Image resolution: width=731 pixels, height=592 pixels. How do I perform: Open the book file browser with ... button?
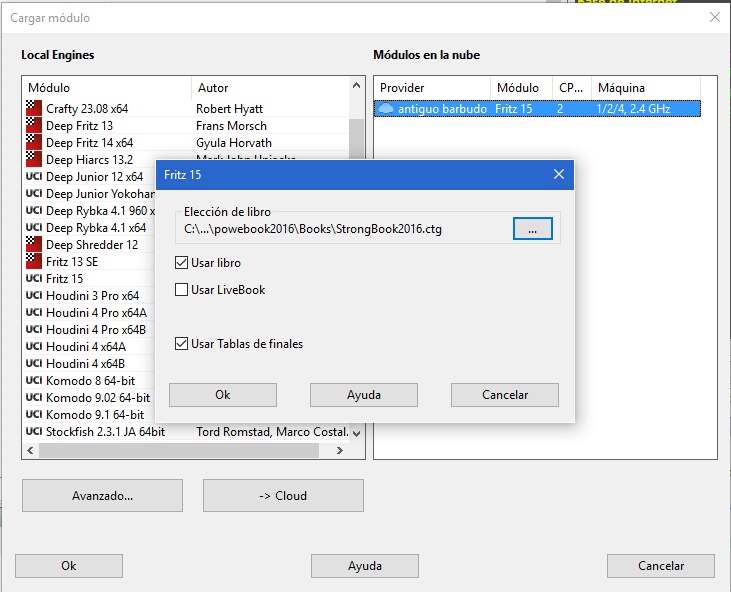pos(532,228)
